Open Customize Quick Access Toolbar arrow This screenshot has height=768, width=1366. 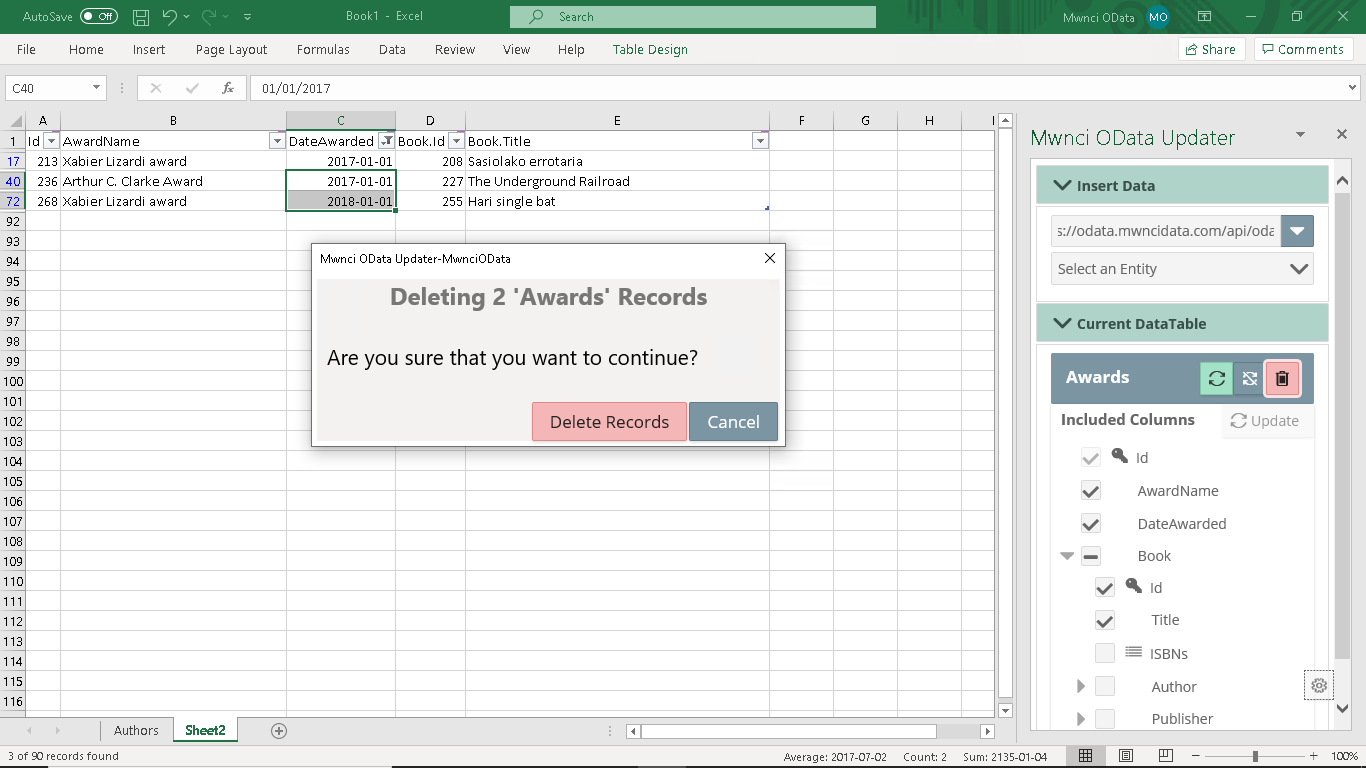pyautogui.click(x=248, y=17)
